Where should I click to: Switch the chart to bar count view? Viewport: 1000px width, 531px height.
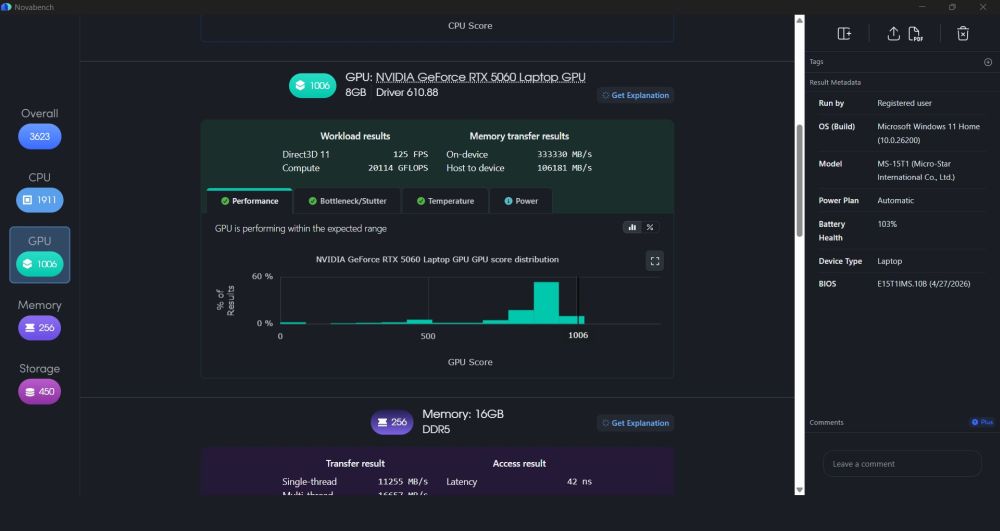[x=632, y=228]
